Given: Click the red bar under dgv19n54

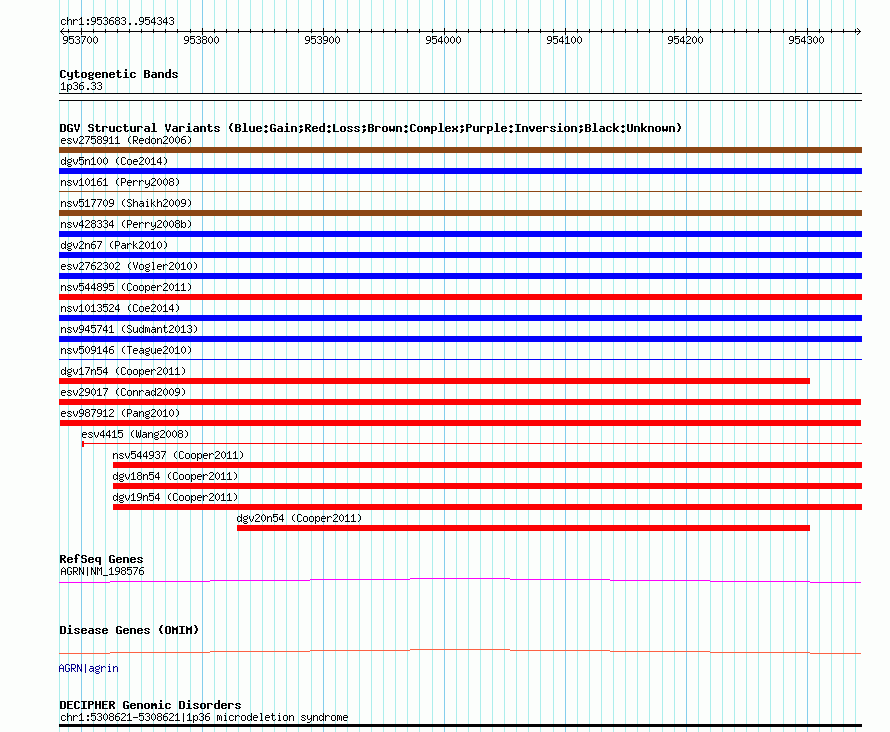Looking at the screenshot, I should click(488, 507).
